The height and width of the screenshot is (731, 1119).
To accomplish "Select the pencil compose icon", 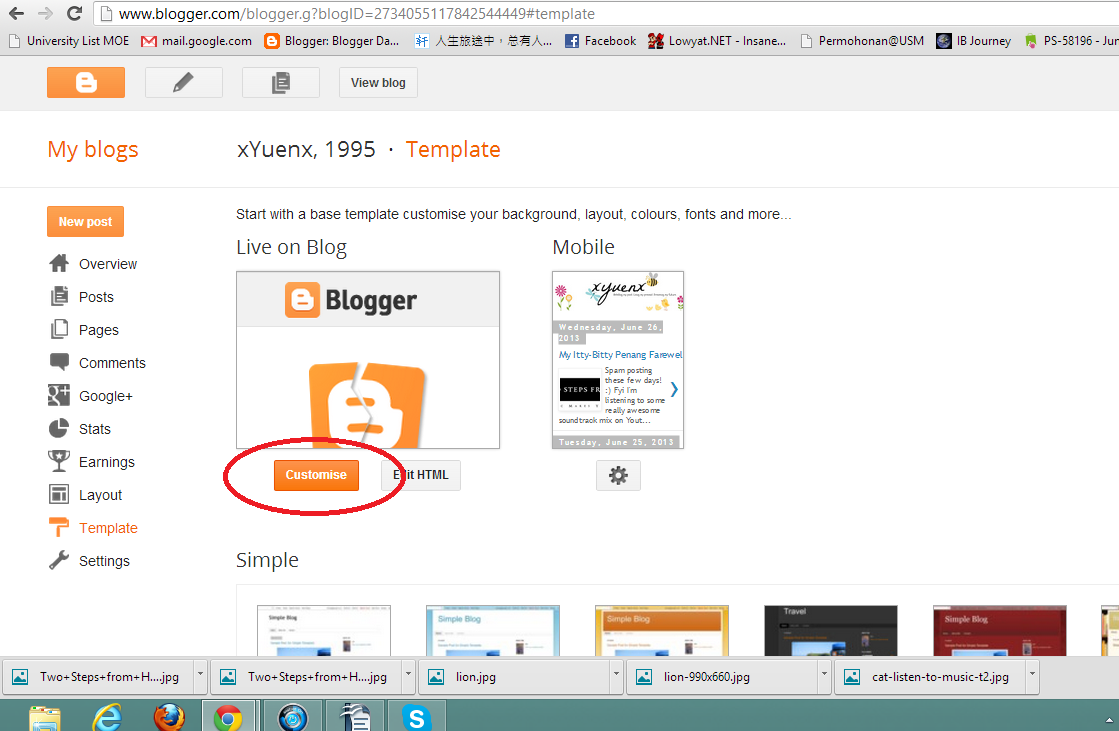I will (x=183, y=82).
